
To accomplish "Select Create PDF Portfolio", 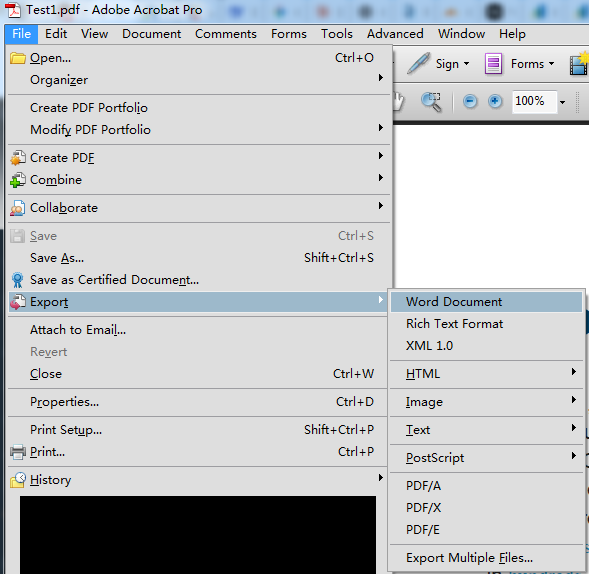I will pyautogui.click(x=199, y=108).
